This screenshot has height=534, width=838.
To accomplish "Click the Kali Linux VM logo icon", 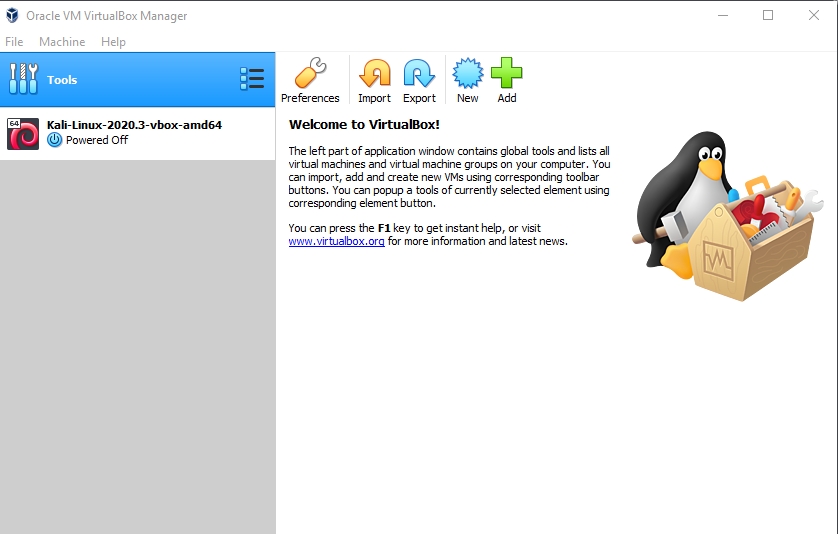I will coord(23,133).
